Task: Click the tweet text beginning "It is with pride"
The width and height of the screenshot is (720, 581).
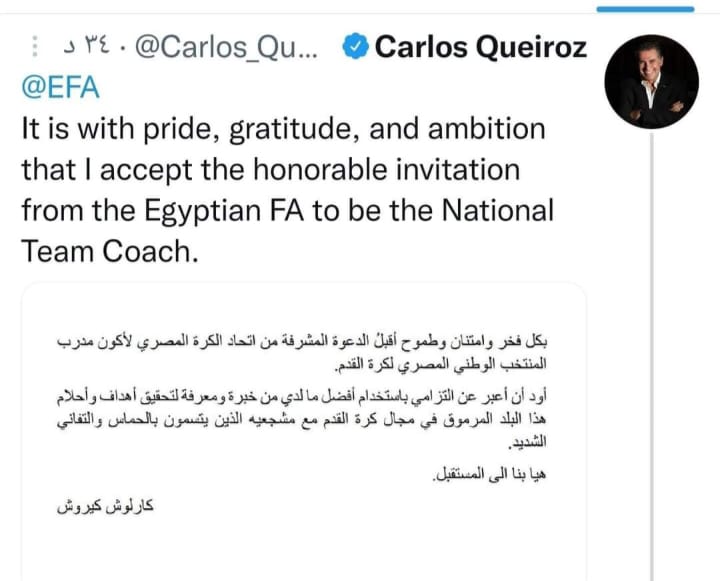Action: (283, 130)
